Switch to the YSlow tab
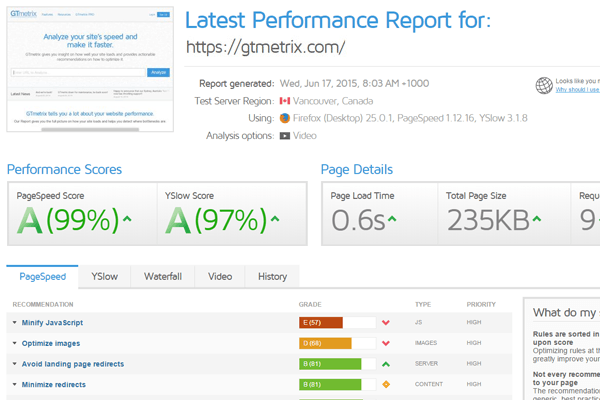This screenshot has width=600, height=400. (x=105, y=276)
